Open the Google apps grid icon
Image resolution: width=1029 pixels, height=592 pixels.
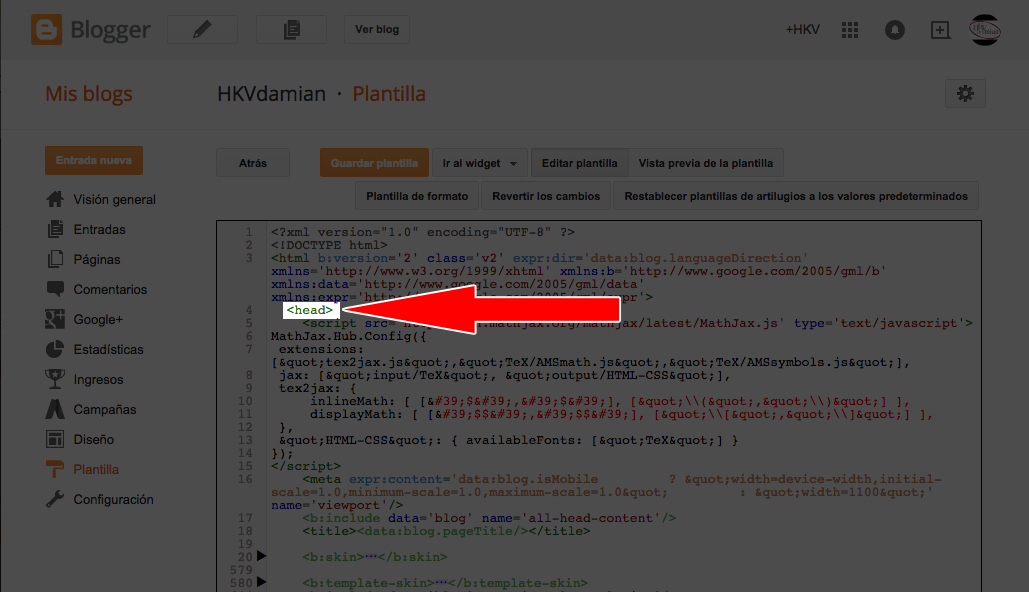pyautogui.click(x=850, y=30)
